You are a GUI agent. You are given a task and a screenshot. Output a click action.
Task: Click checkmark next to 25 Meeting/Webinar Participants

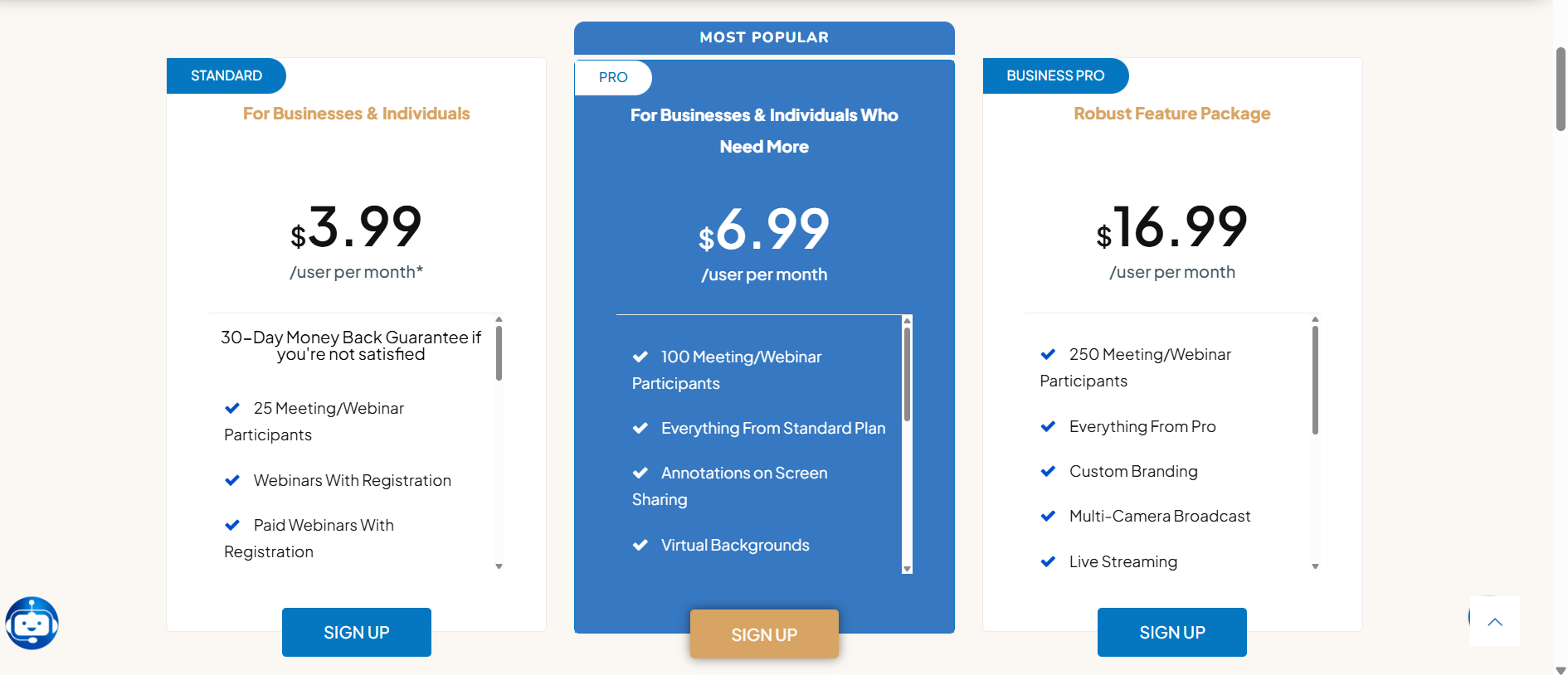coord(232,408)
